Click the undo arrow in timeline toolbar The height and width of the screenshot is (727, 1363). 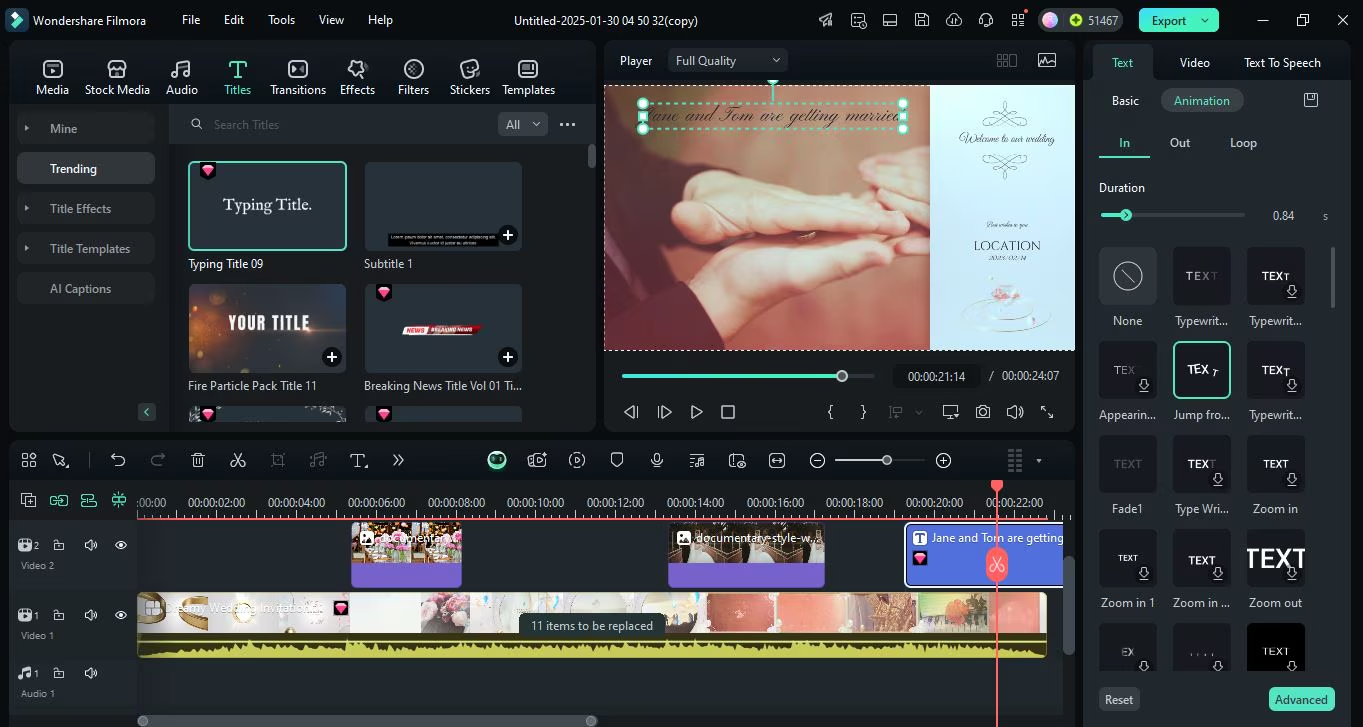pyautogui.click(x=118, y=460)
